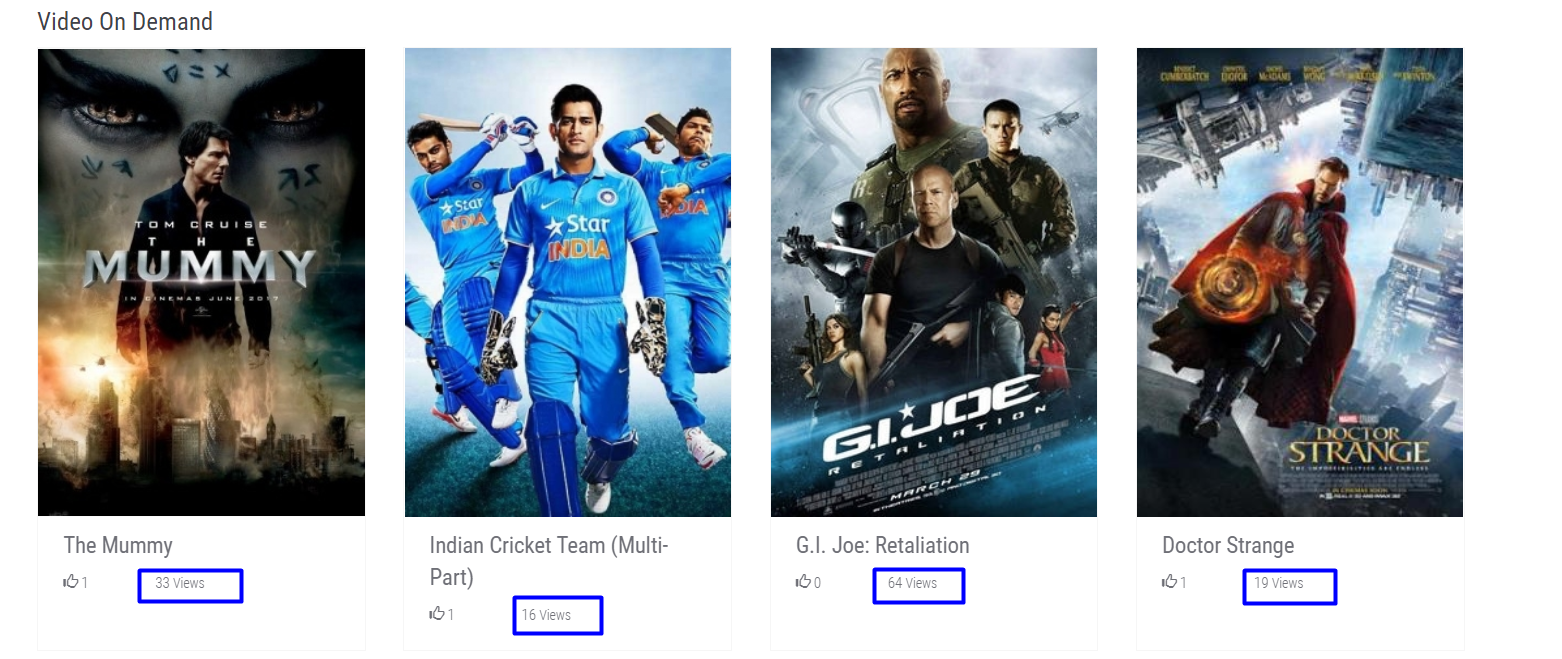Open the Doctor Strange poster image
This screenshot has width=1562, height=659.
[x=1299, y=282]
